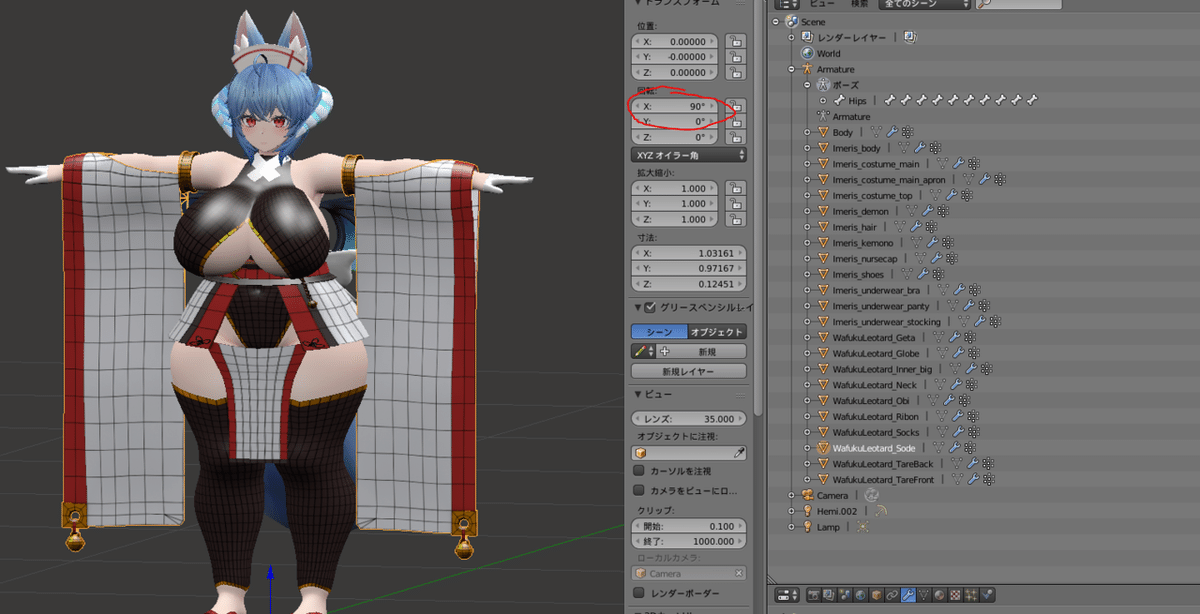
Task: Open the Material sphere properties tab
Action: pyautogui.click(x=941, y=595)
